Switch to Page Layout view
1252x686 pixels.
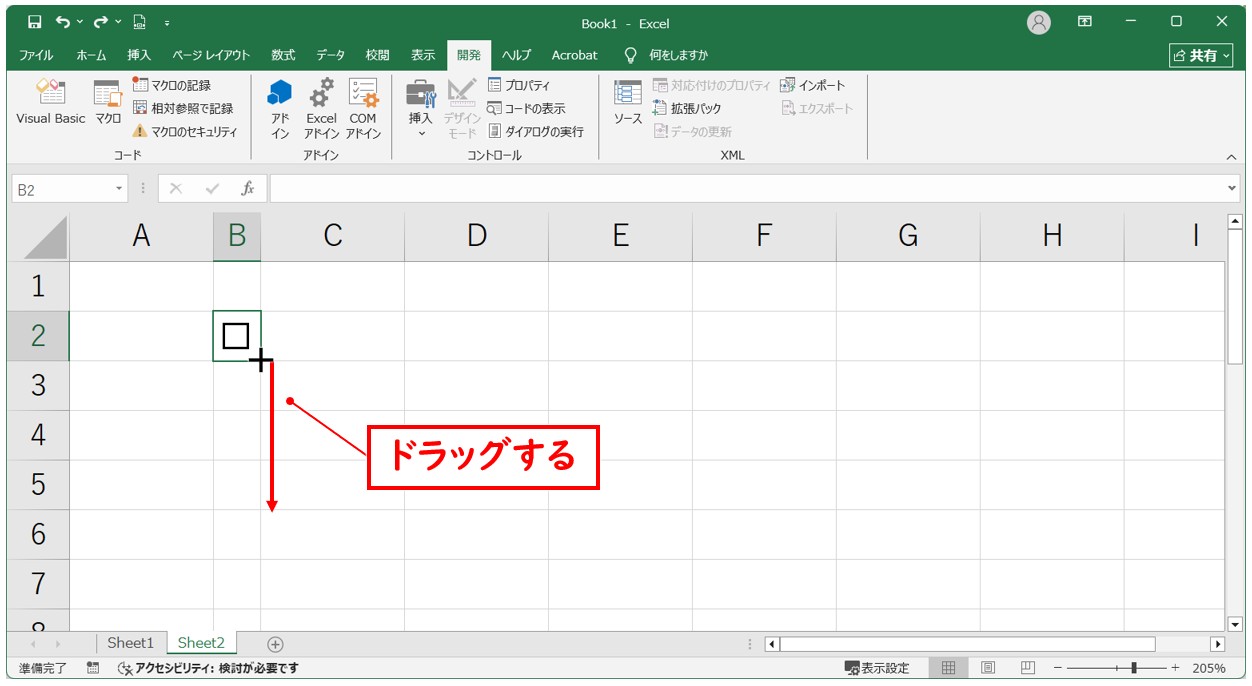point(988,668)
